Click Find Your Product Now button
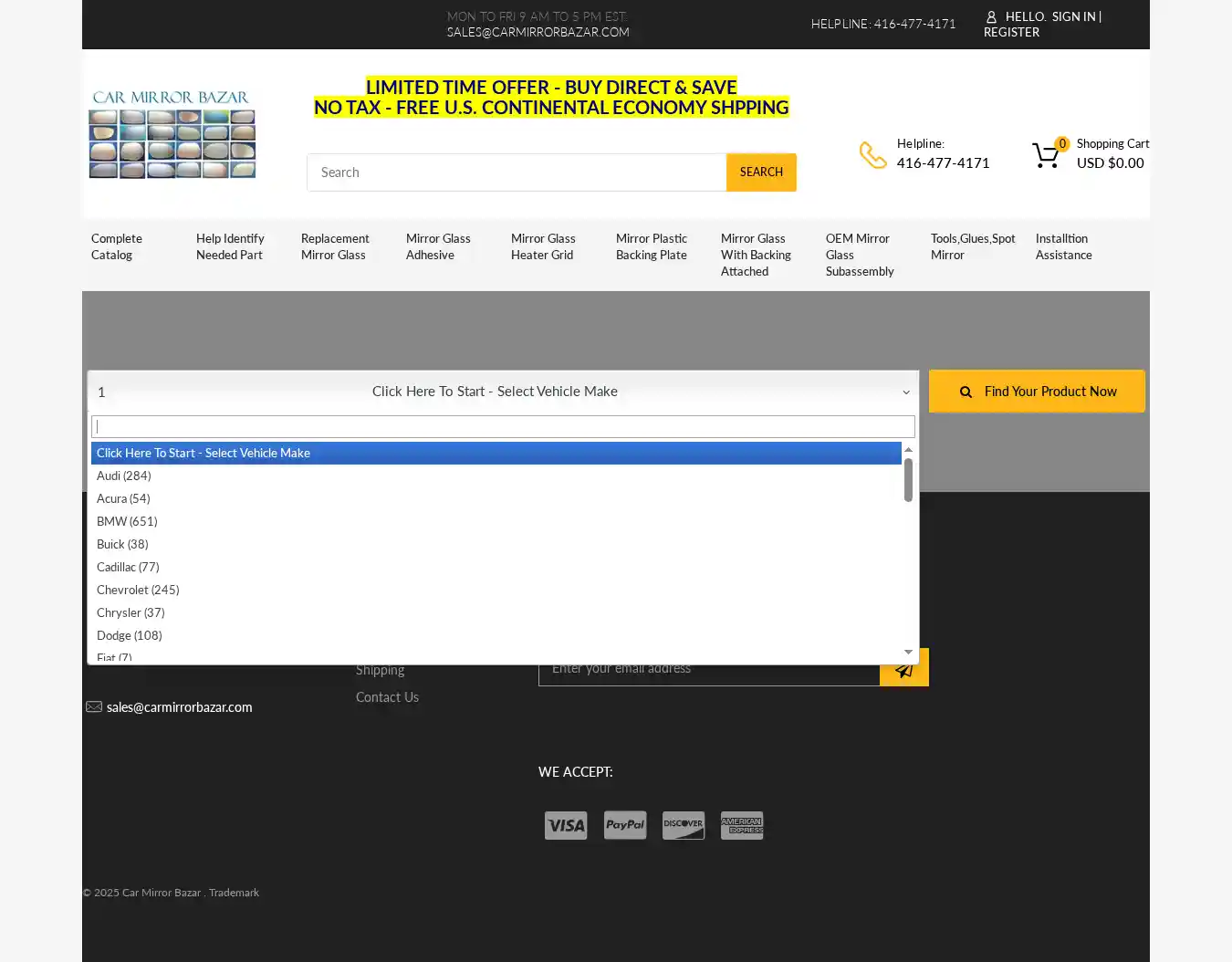 (1037, 392)
